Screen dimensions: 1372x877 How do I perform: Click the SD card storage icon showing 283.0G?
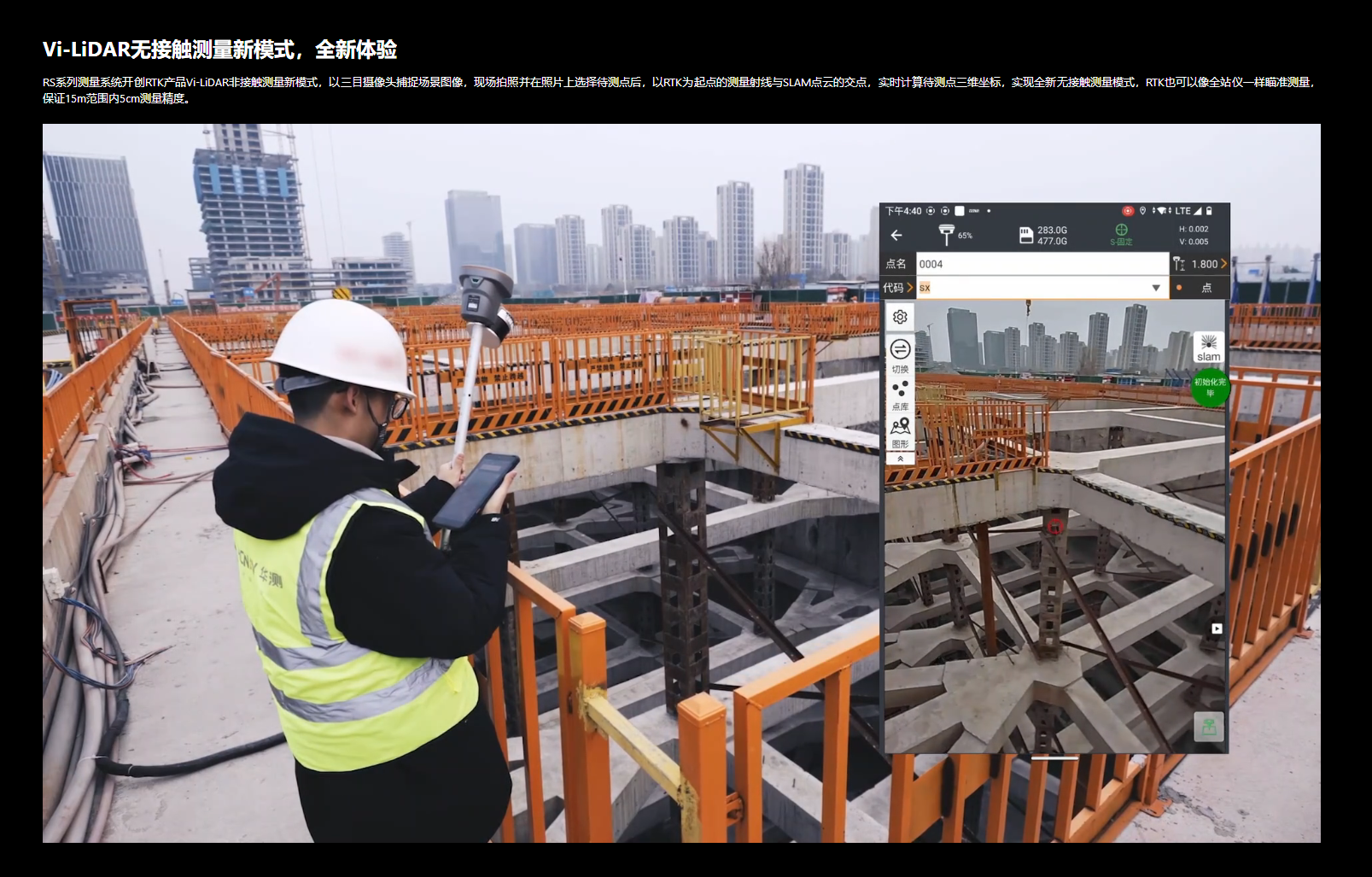pyautogui.click(x=1026, y=235)
